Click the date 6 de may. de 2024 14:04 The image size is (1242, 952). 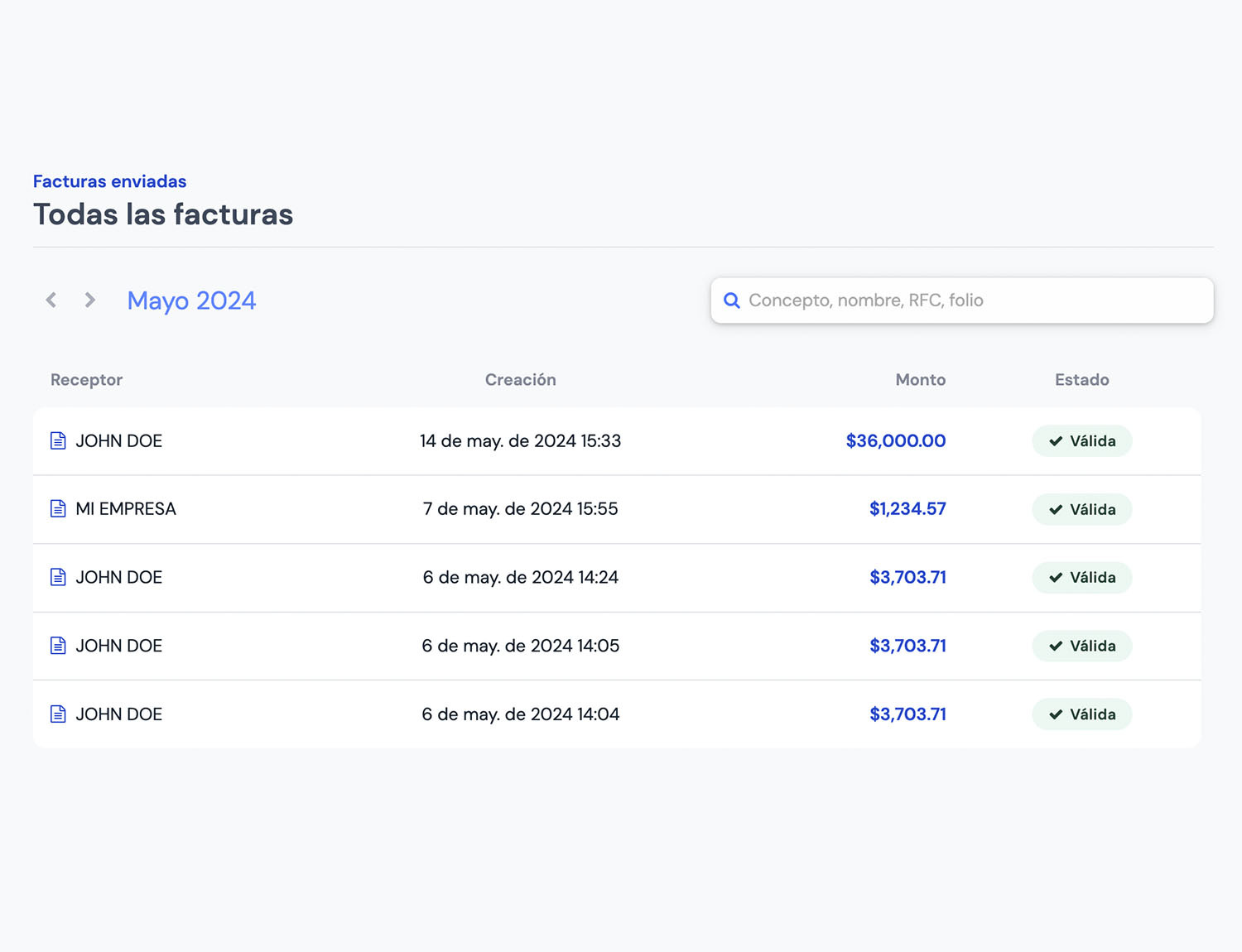(x=520, y=714)
